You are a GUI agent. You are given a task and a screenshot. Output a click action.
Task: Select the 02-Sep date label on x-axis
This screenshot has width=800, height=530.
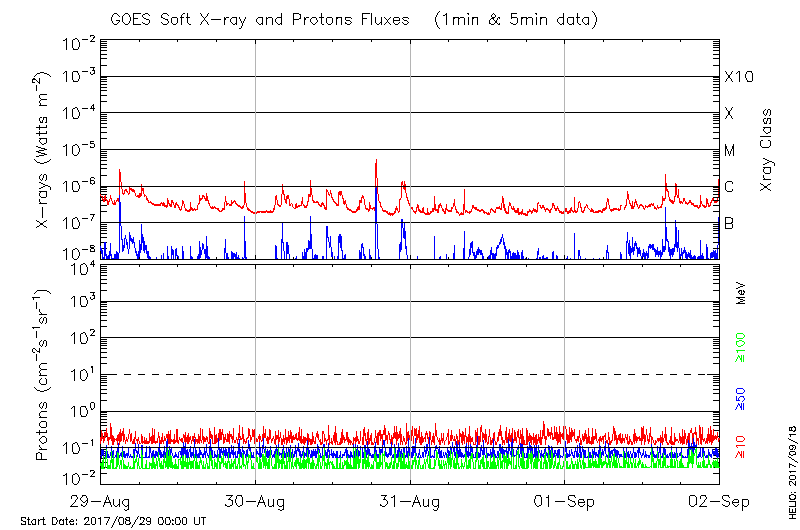[718, 500]
